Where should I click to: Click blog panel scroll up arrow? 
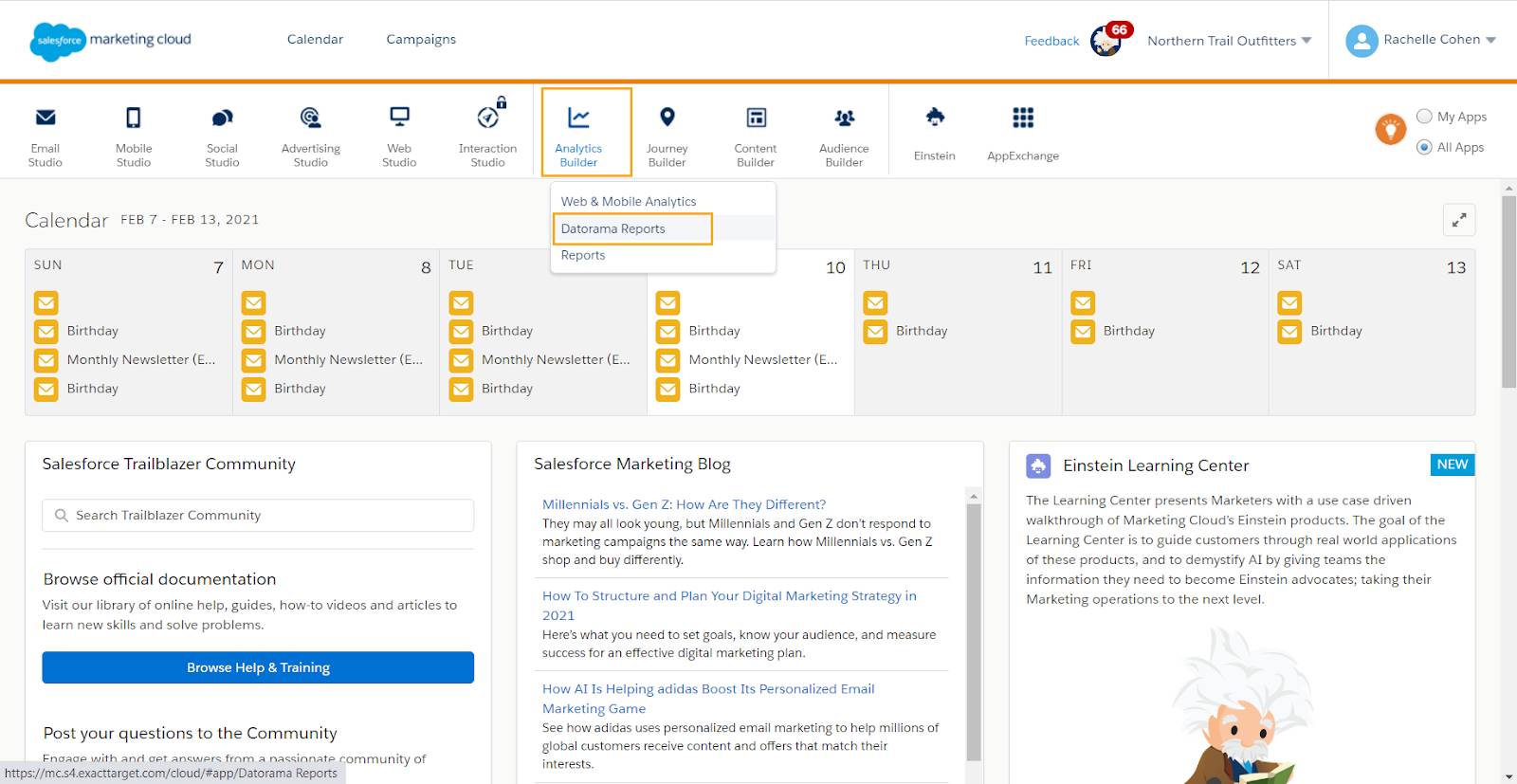(x=973, y=496)
